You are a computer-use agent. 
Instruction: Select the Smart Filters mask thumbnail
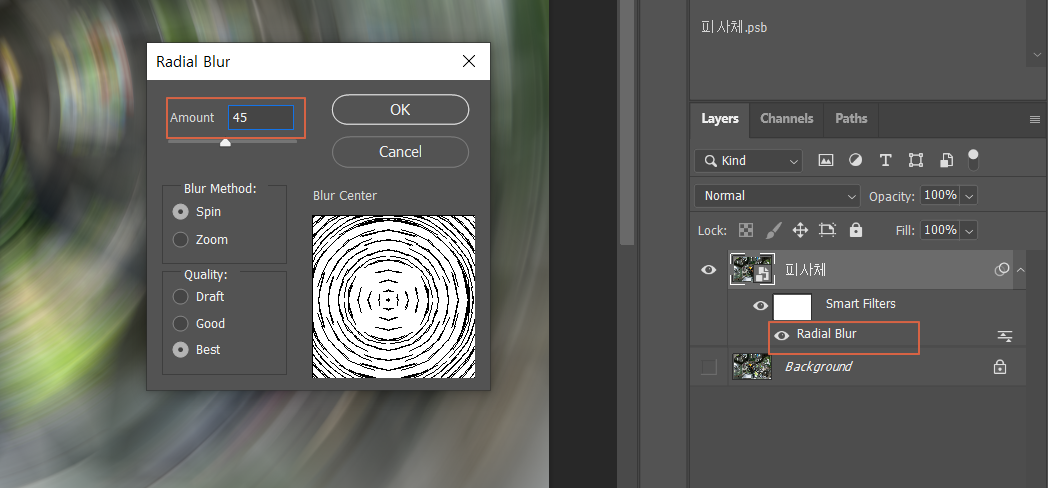792,307
